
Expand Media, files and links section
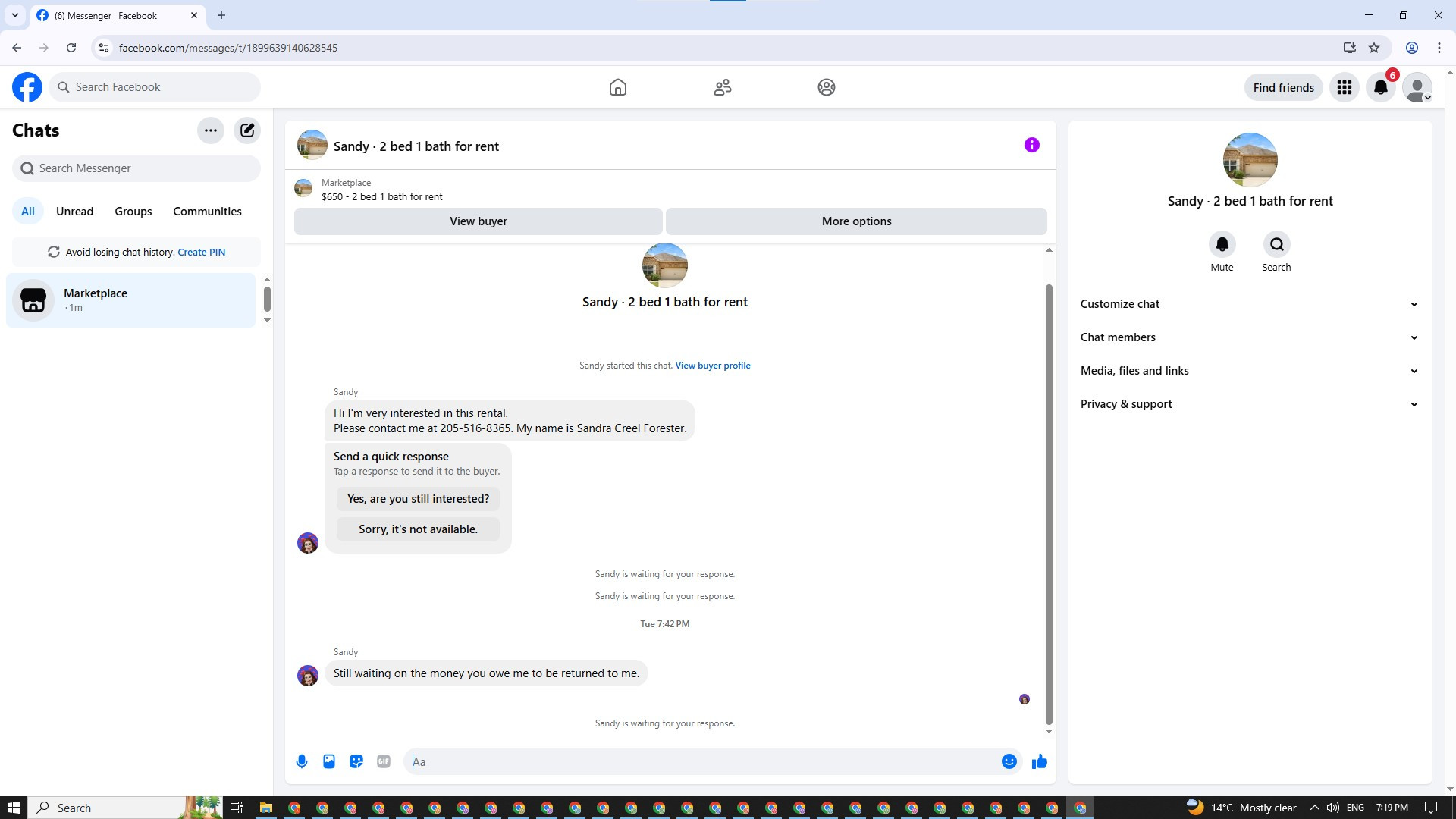click(1249, 371)
